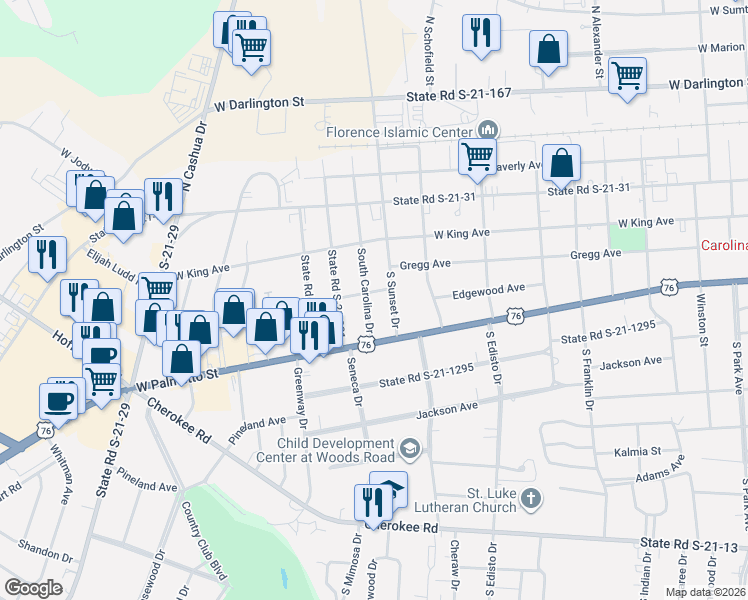Click the 'Florence Islamic Center' label
748x600 pixels.
pyautogui.click(x=400, y=132)
